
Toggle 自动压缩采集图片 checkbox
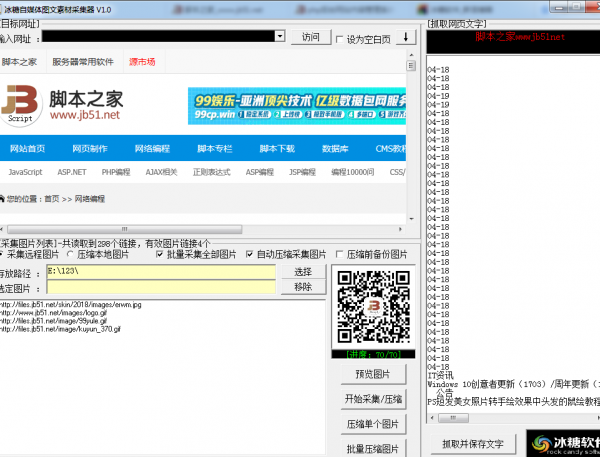click(251, 255)
